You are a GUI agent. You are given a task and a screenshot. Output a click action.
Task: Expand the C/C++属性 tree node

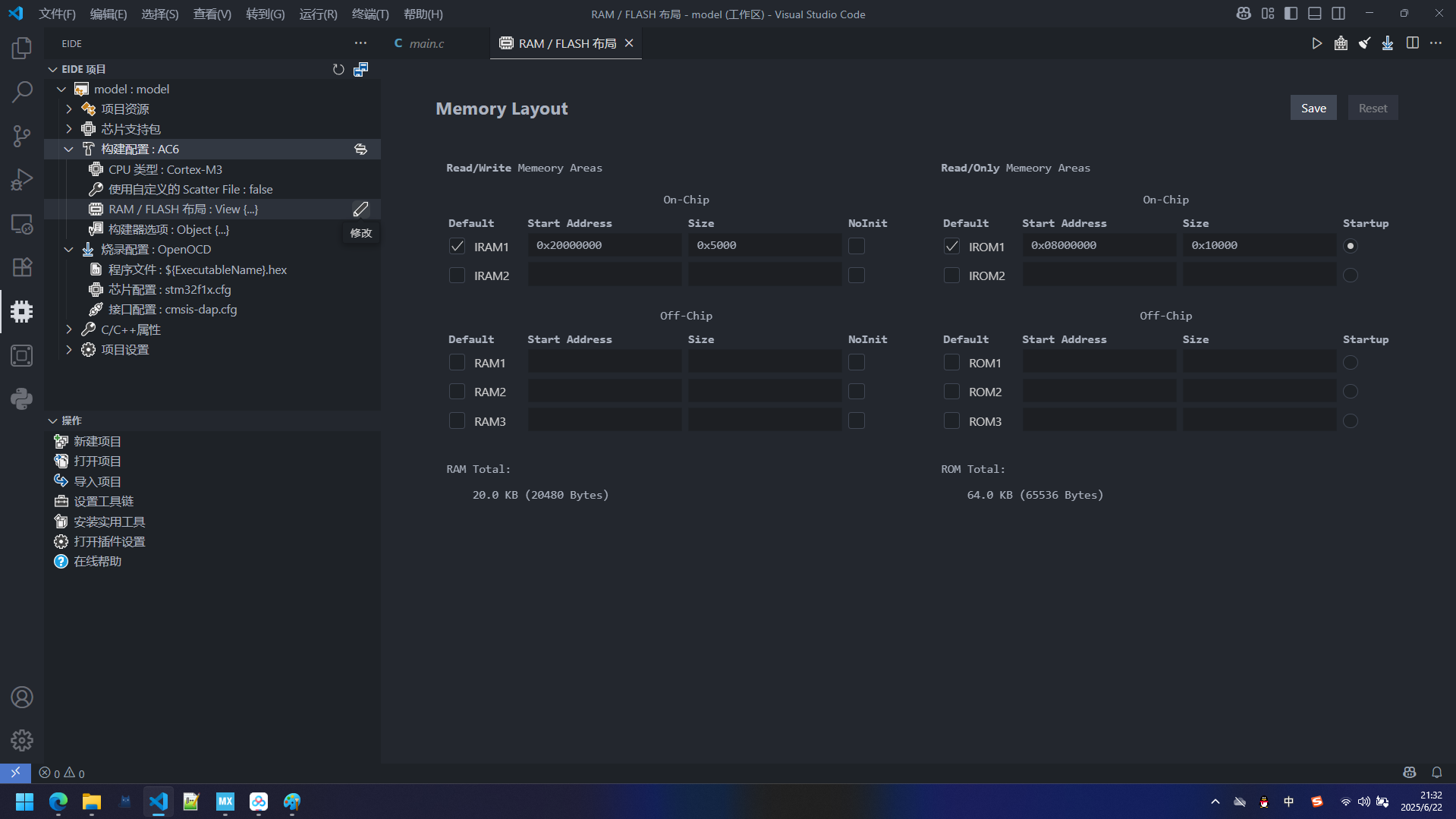(x=69, y=329)
